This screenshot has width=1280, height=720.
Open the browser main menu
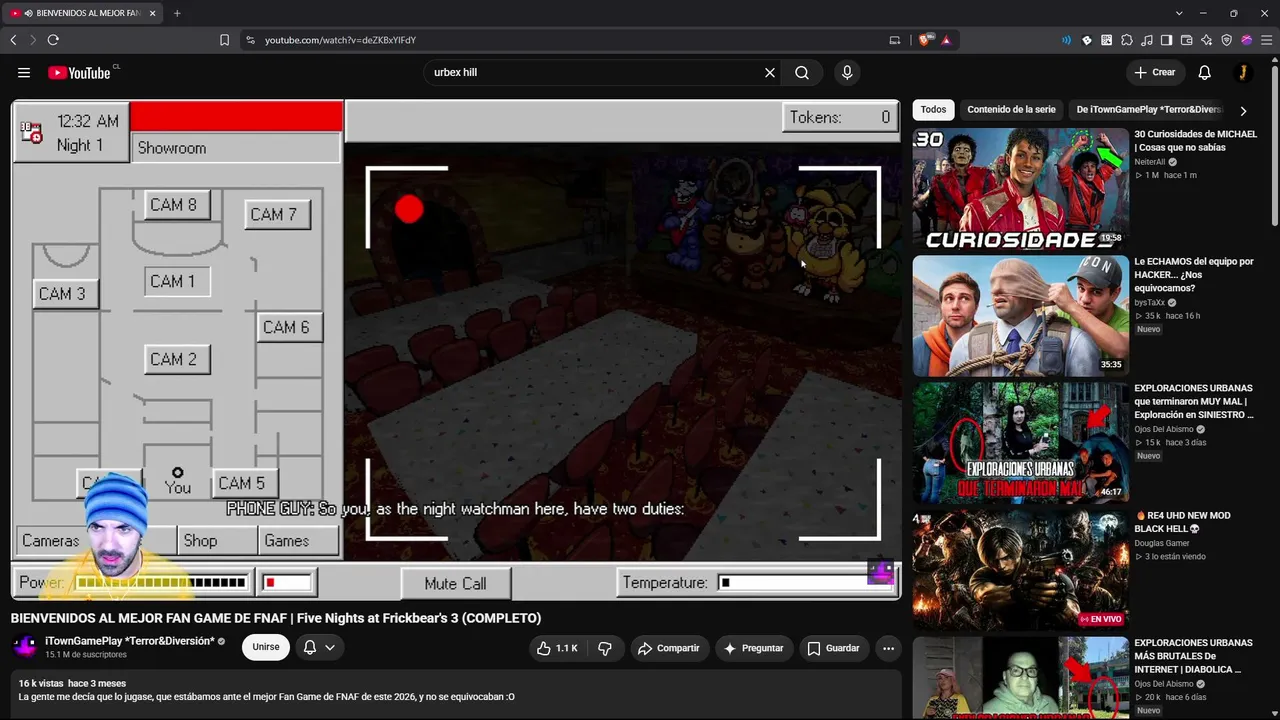click(1266, 40)
